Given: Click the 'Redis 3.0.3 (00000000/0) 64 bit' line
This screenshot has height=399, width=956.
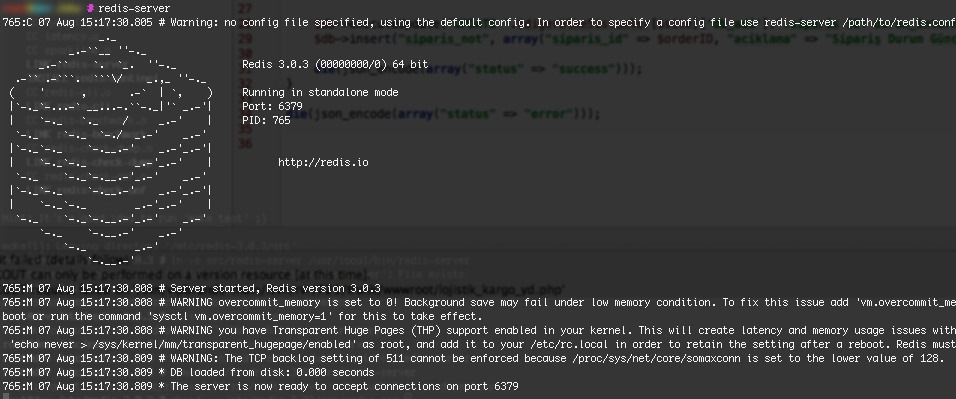Looking at the screenshot, I should coord(335,64).
